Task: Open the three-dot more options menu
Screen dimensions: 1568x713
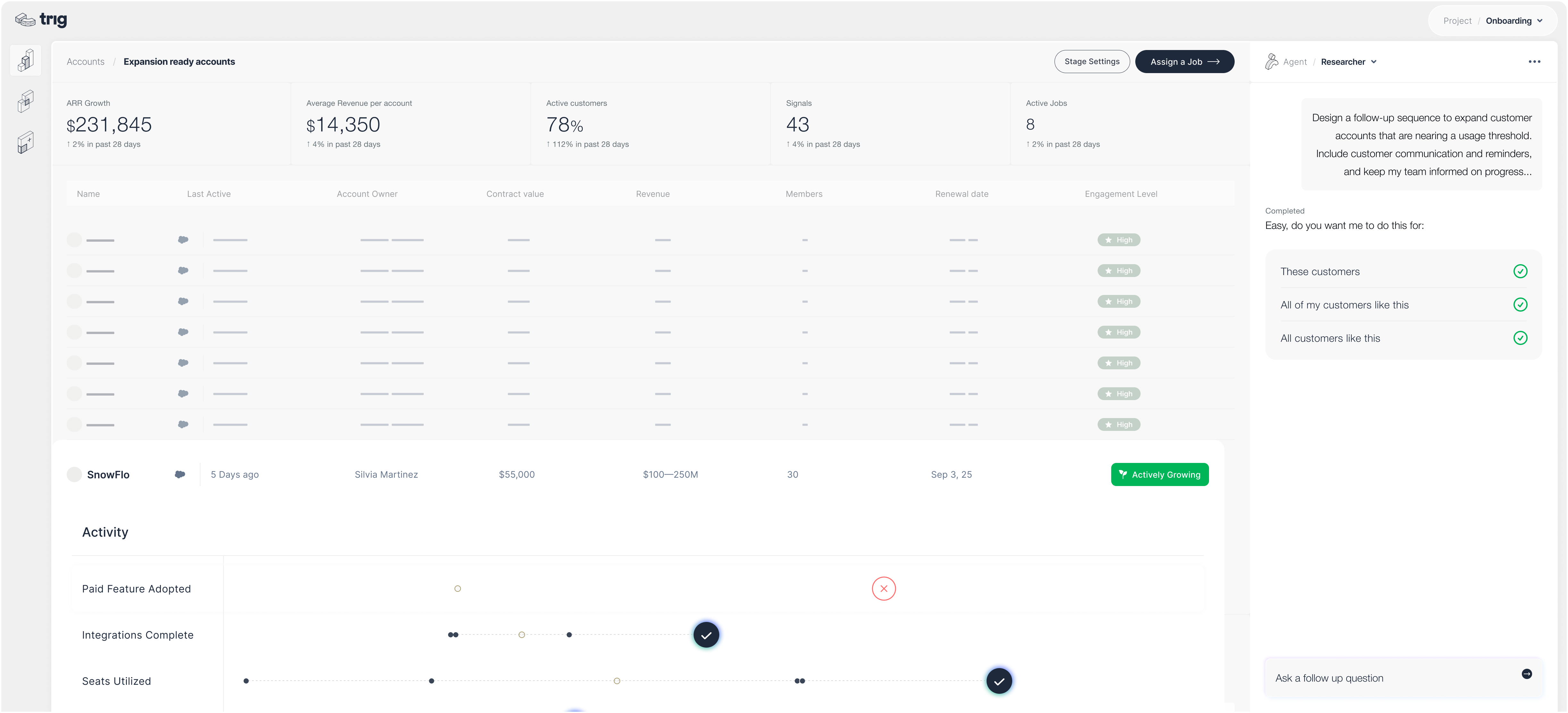Action: tap(1534, 62)
